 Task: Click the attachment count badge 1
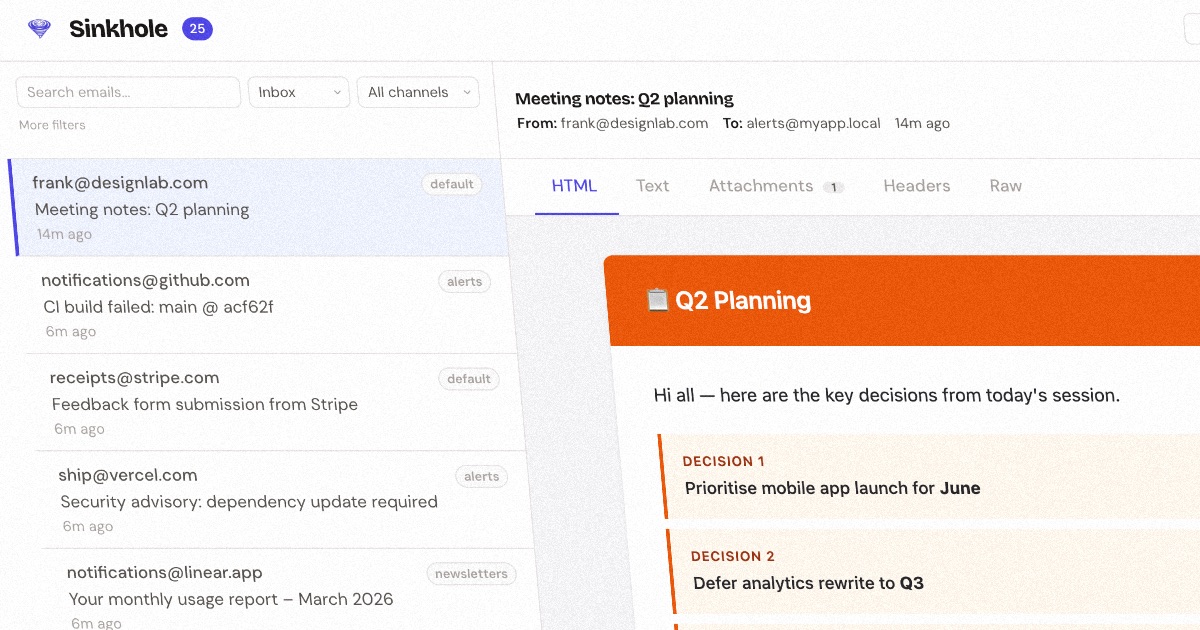[833, 187]
